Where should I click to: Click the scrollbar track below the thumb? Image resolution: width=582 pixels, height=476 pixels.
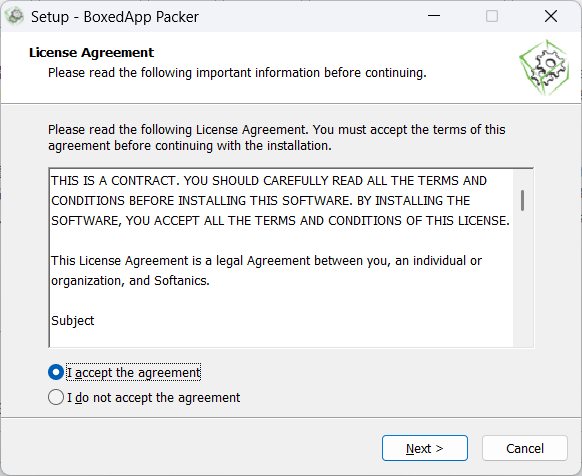(523, 278)
